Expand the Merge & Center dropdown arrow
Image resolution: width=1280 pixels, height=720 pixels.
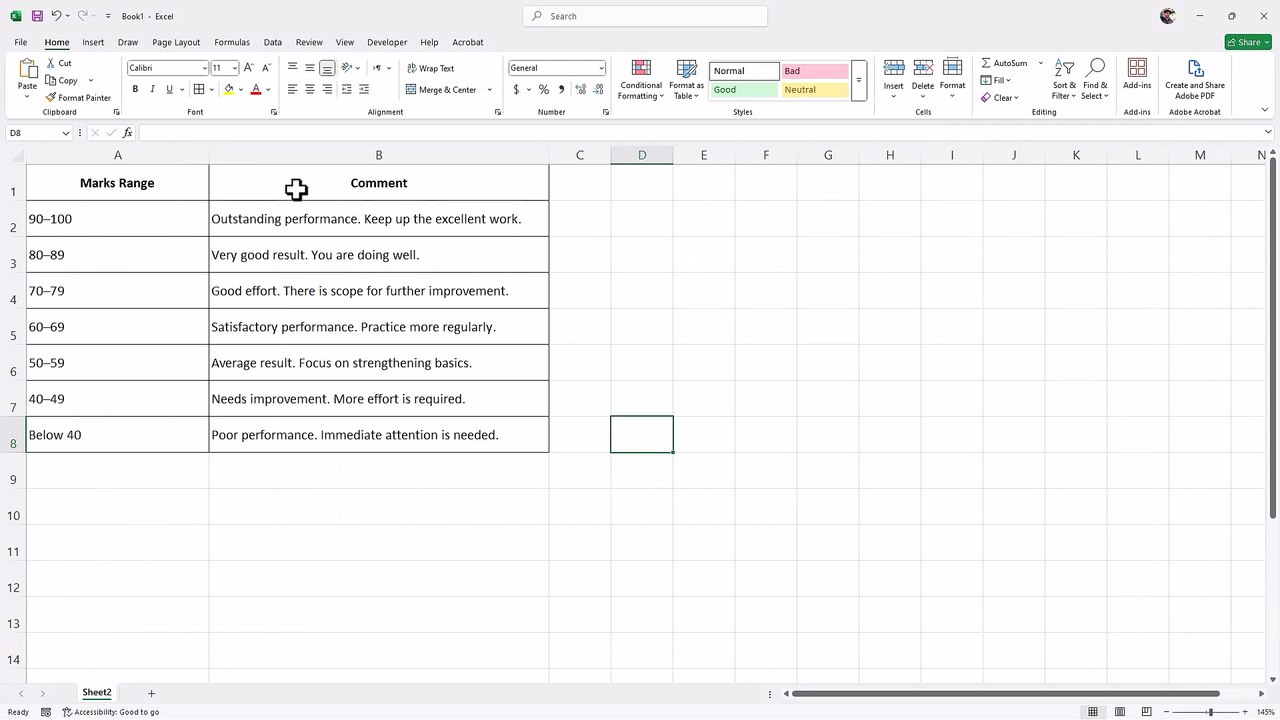[489, 89]
